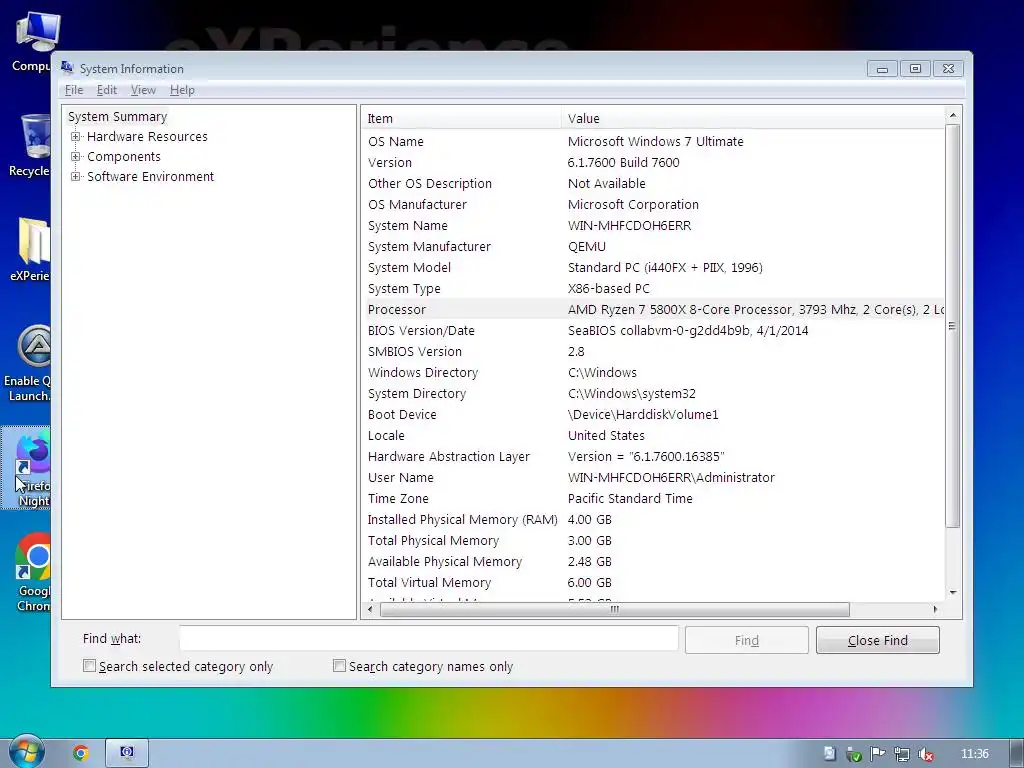Open the Help menu

[182, 90]
